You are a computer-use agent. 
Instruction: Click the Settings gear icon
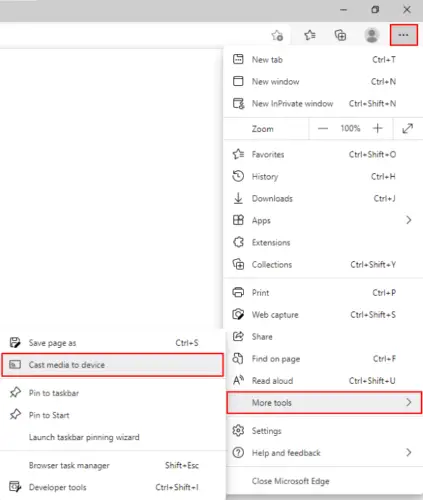[x=238, y=431]
